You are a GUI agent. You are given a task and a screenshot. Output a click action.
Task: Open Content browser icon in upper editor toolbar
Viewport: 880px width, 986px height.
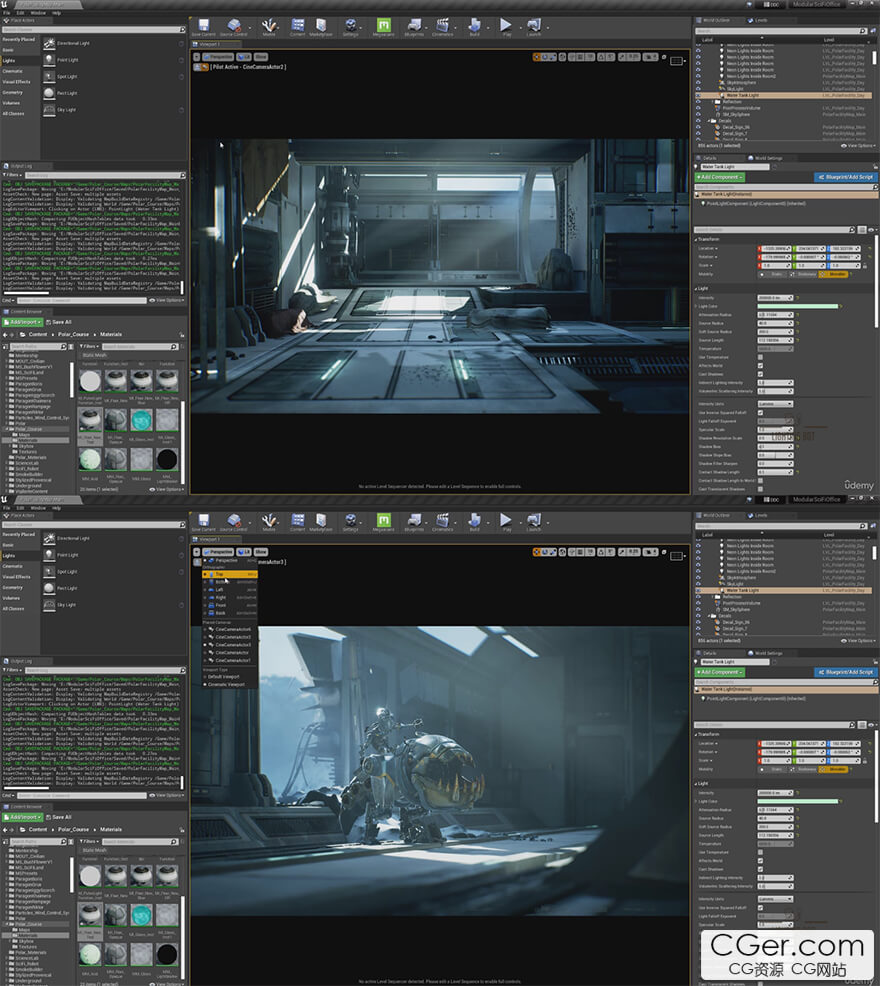point(298,26)
